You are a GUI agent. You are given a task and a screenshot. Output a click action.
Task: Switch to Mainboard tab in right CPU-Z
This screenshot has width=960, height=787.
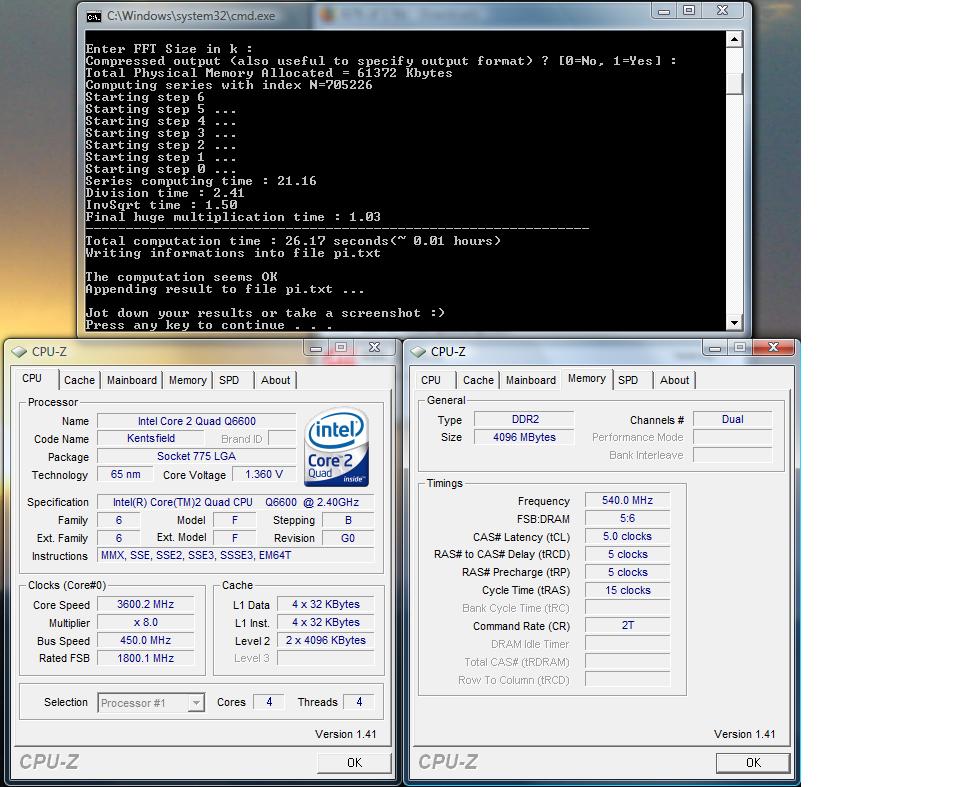(x=531, y=380)
